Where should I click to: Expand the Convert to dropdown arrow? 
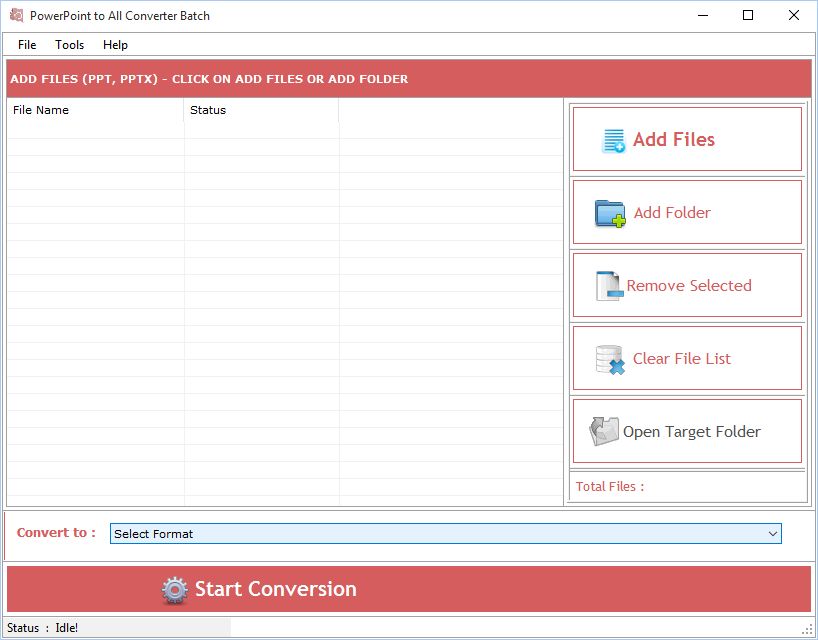click(773, 534)
